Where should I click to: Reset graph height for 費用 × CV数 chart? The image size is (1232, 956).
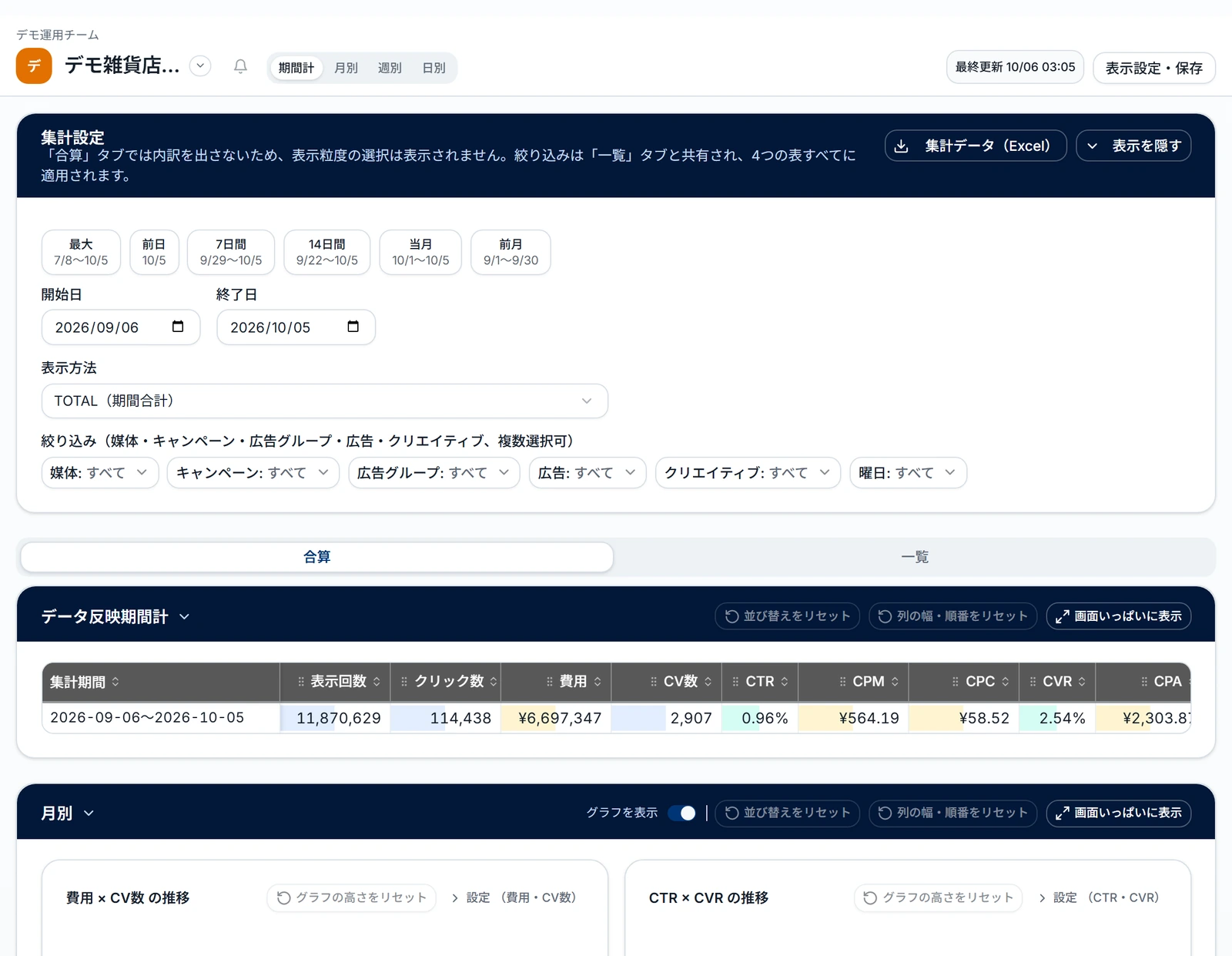click(x=352, y=897)
